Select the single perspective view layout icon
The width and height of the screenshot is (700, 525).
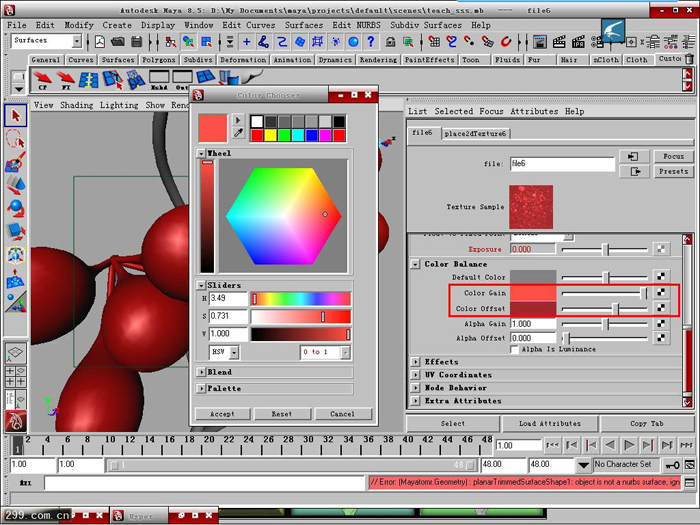click(x=16, y=353)
